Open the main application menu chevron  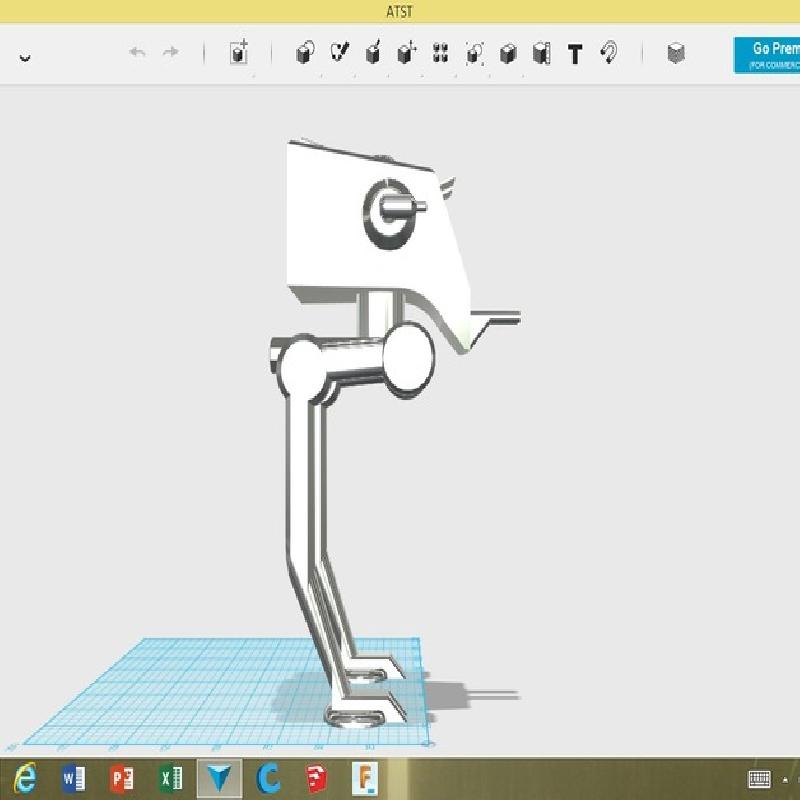(x=24, y=57)
